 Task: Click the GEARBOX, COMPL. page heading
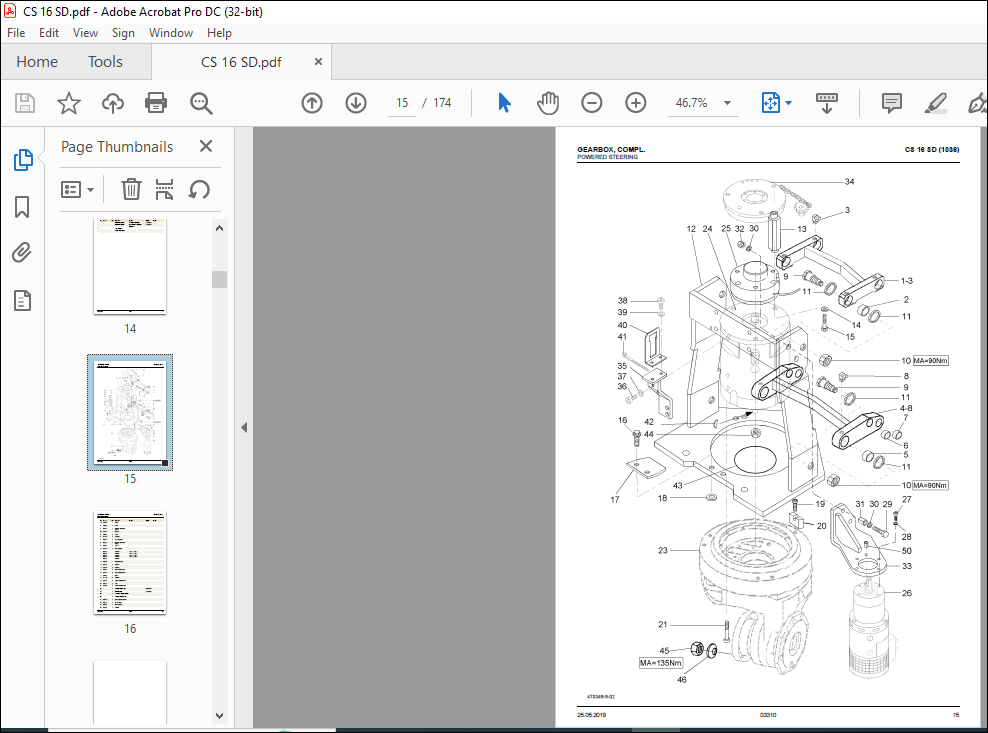(x=611, y=150)
